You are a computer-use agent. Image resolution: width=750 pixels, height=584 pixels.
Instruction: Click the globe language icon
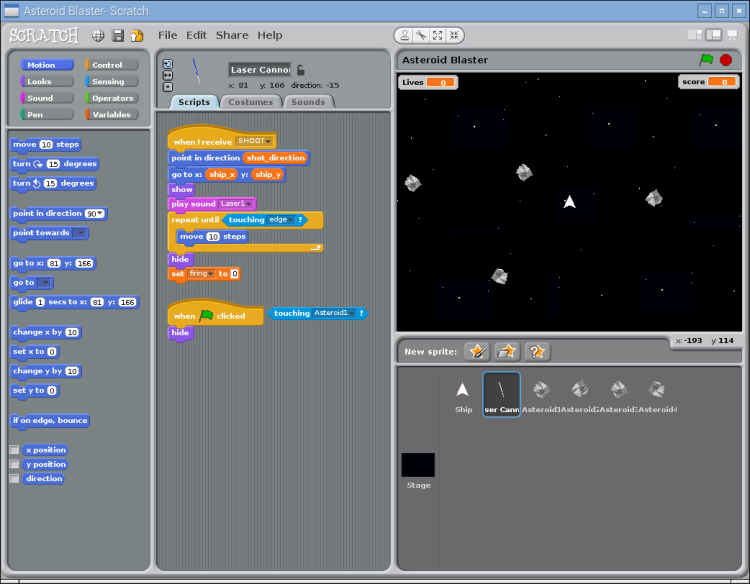pyautogui.click(x=98, y=35)
